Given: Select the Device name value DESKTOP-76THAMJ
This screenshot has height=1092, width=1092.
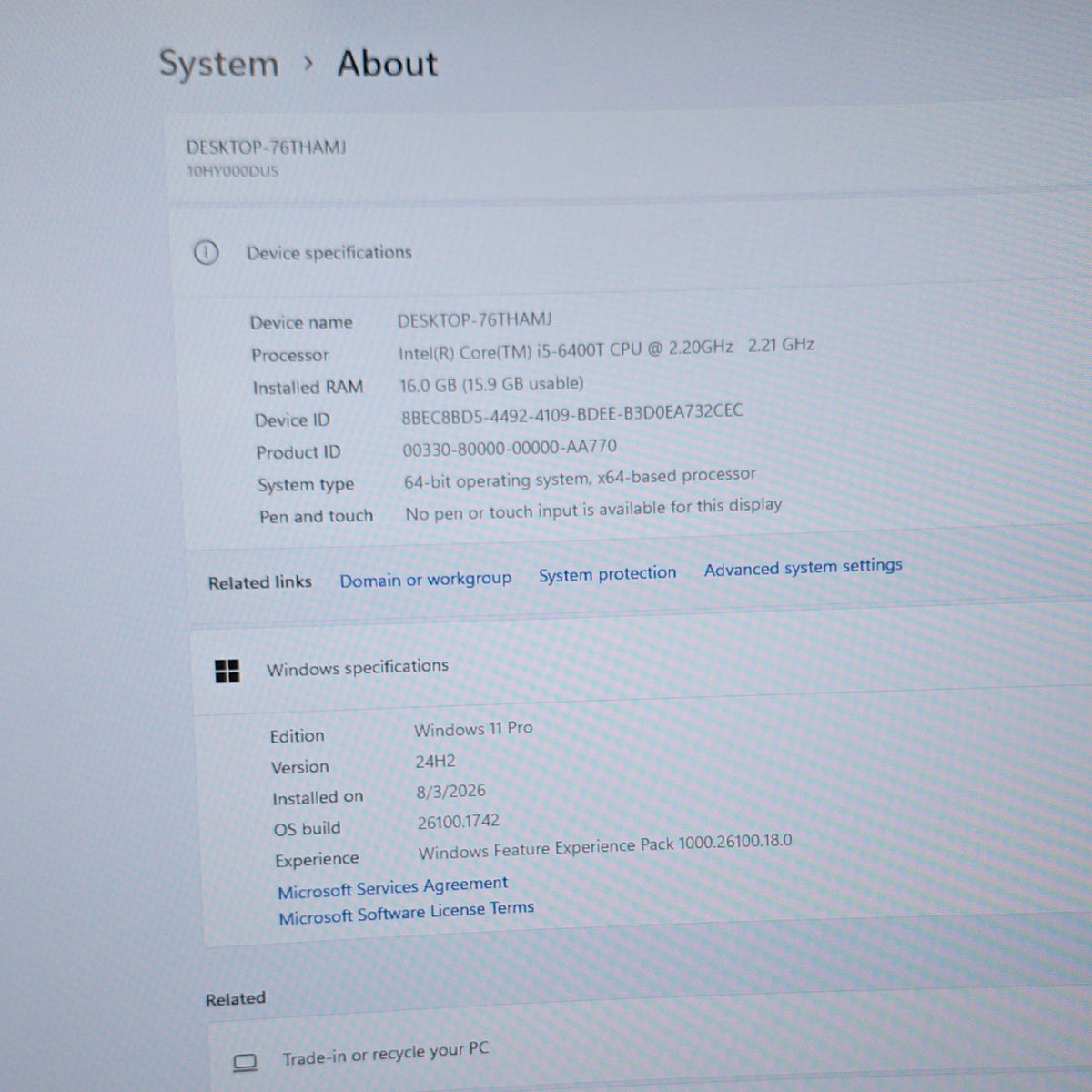Looking at the screenshot, I should 474,320.
